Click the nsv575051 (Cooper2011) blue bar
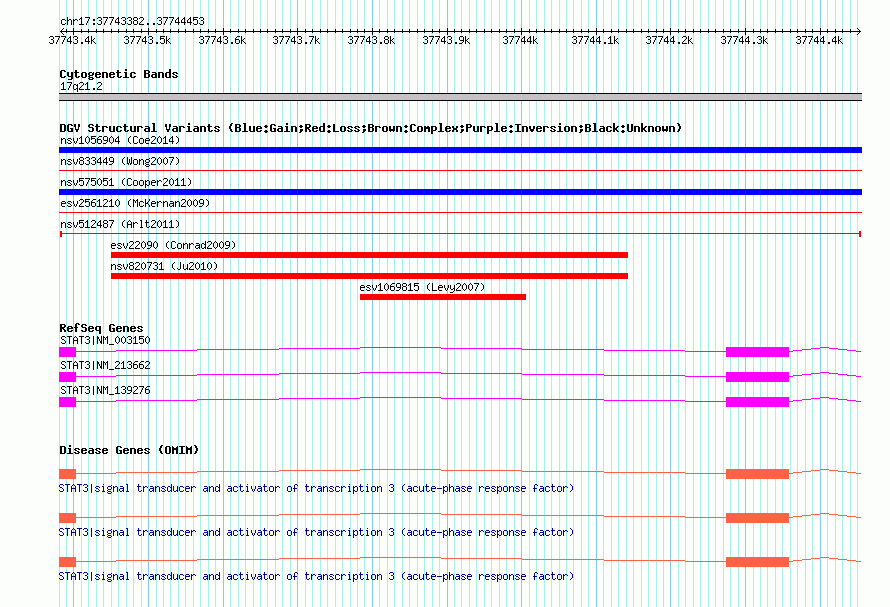The height and width of the screenshot is (607, 890). [460, 192]
